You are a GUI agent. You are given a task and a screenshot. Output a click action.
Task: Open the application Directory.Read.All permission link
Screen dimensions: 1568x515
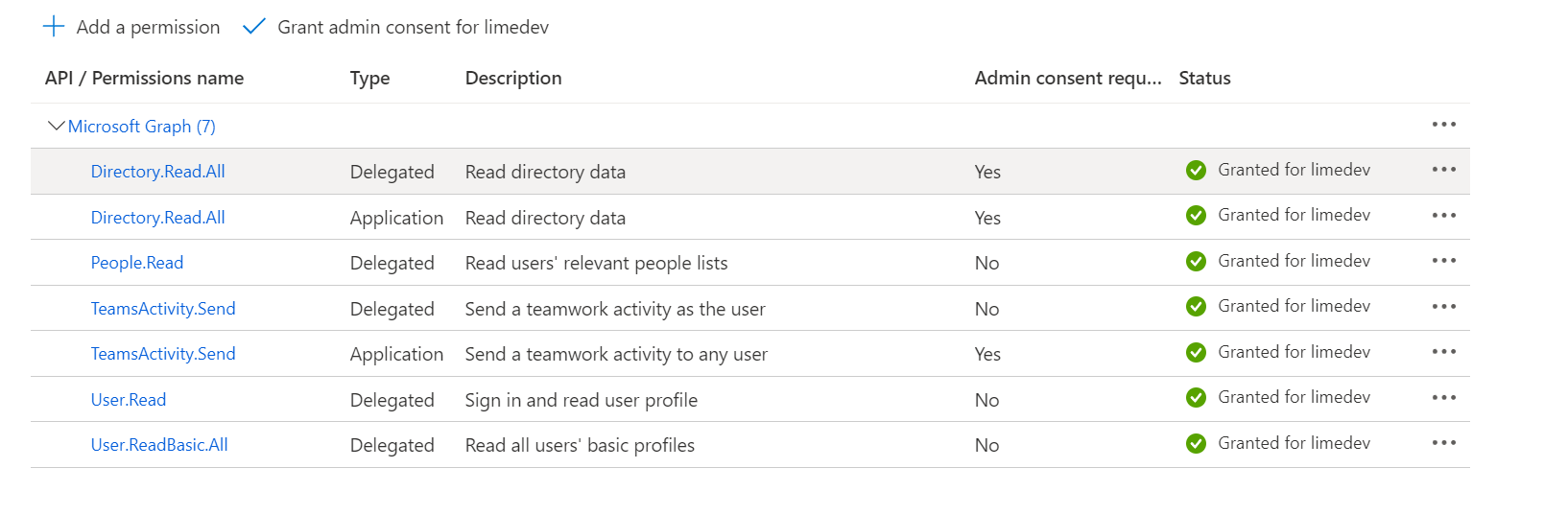pyautogui.click(x=157, y=218)
